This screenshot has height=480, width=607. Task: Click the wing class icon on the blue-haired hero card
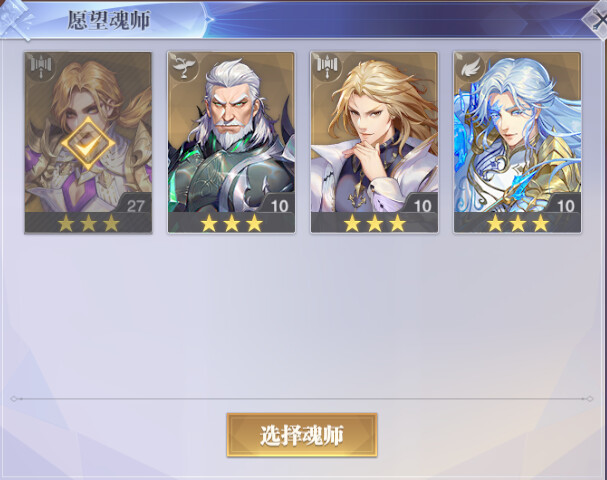tap(469, 67)
